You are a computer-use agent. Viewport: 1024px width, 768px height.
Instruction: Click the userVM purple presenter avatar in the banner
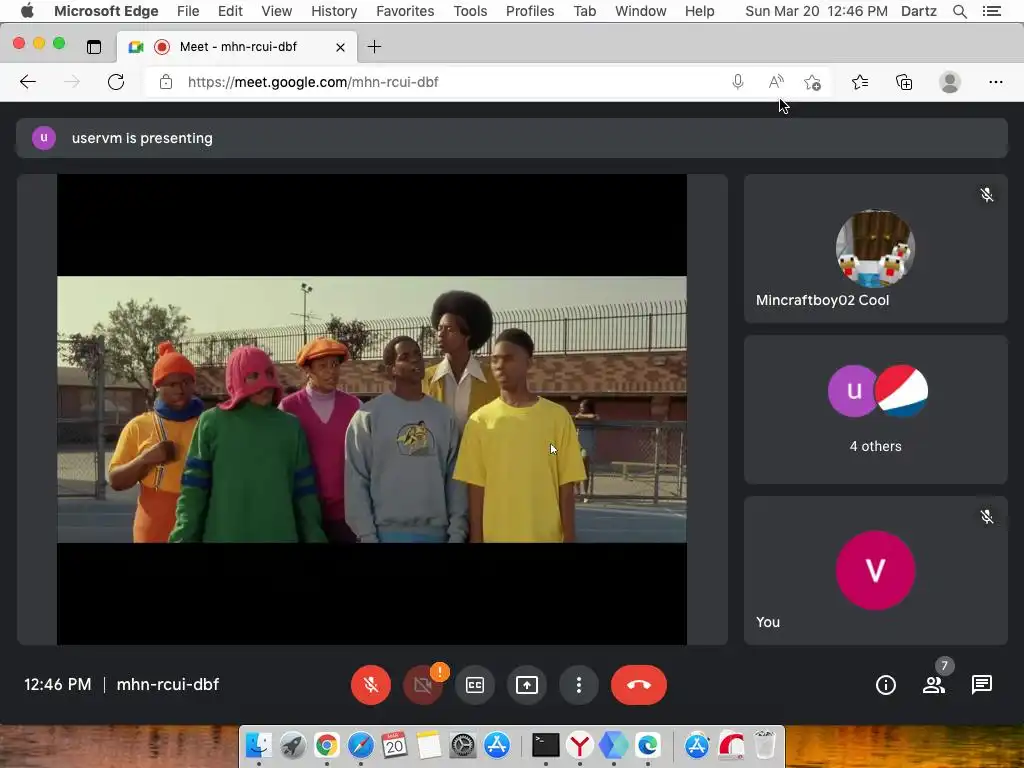[x=44, y=138]
